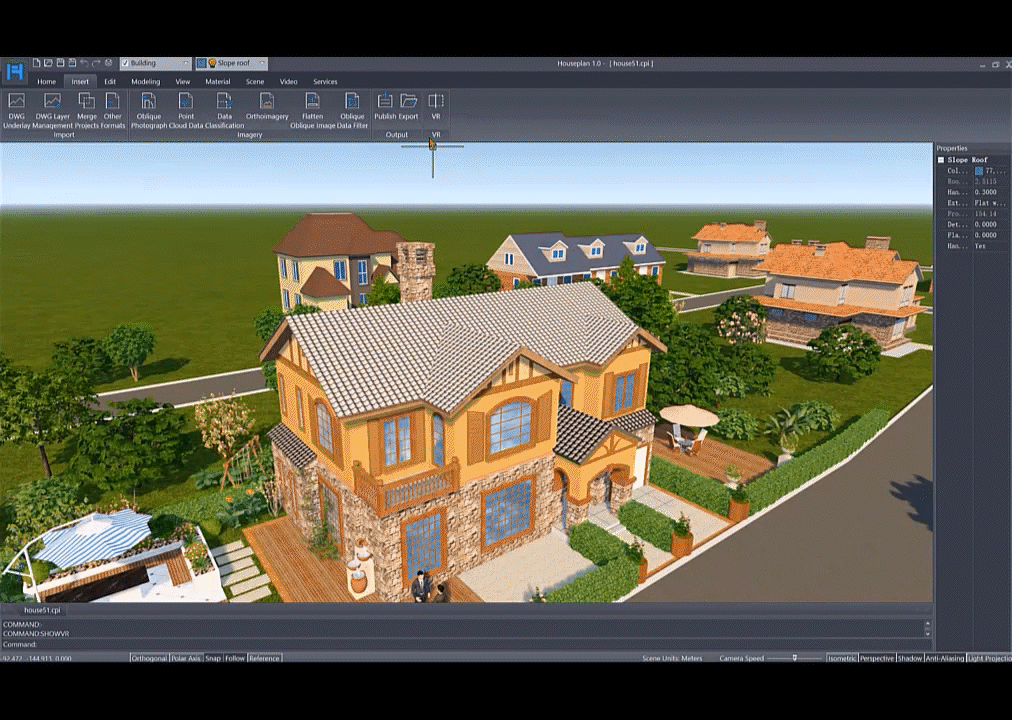Open DWG Layer Management tool
This screenshot has width=1012, height=720.
click(52, 101)
